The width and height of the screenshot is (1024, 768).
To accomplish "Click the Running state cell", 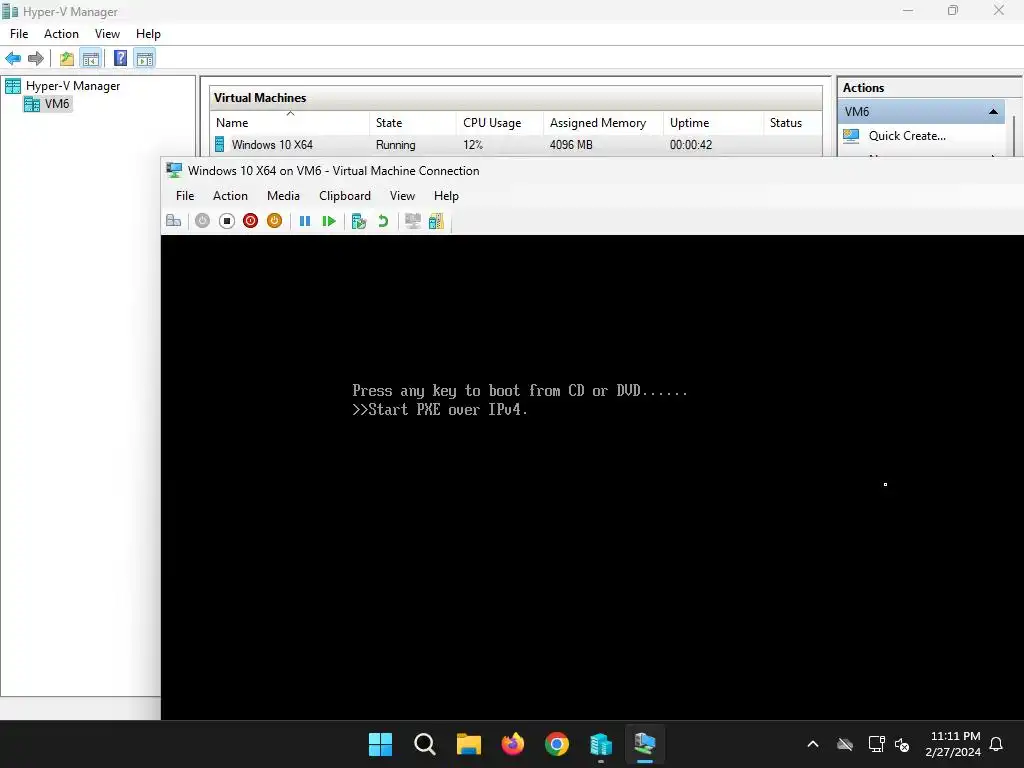I will tap(395, 145).
